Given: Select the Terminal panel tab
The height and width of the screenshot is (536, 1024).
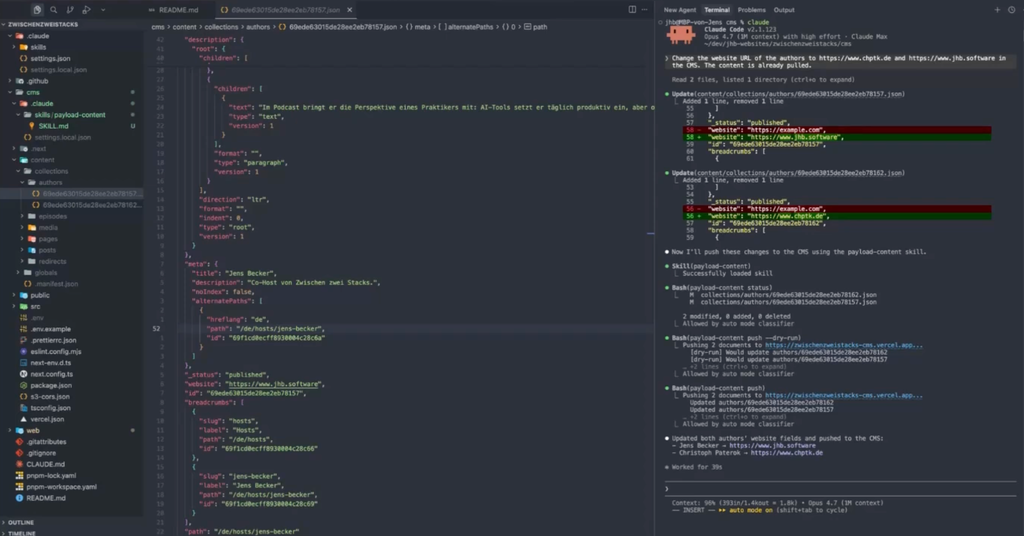Looking at the screenshot, I should pos(716,10).
